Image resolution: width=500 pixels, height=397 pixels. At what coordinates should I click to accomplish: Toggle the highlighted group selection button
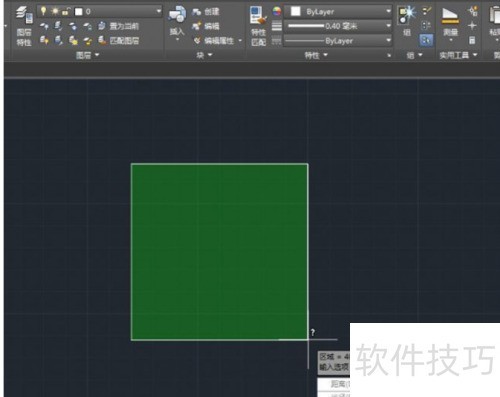pos(426,41)
